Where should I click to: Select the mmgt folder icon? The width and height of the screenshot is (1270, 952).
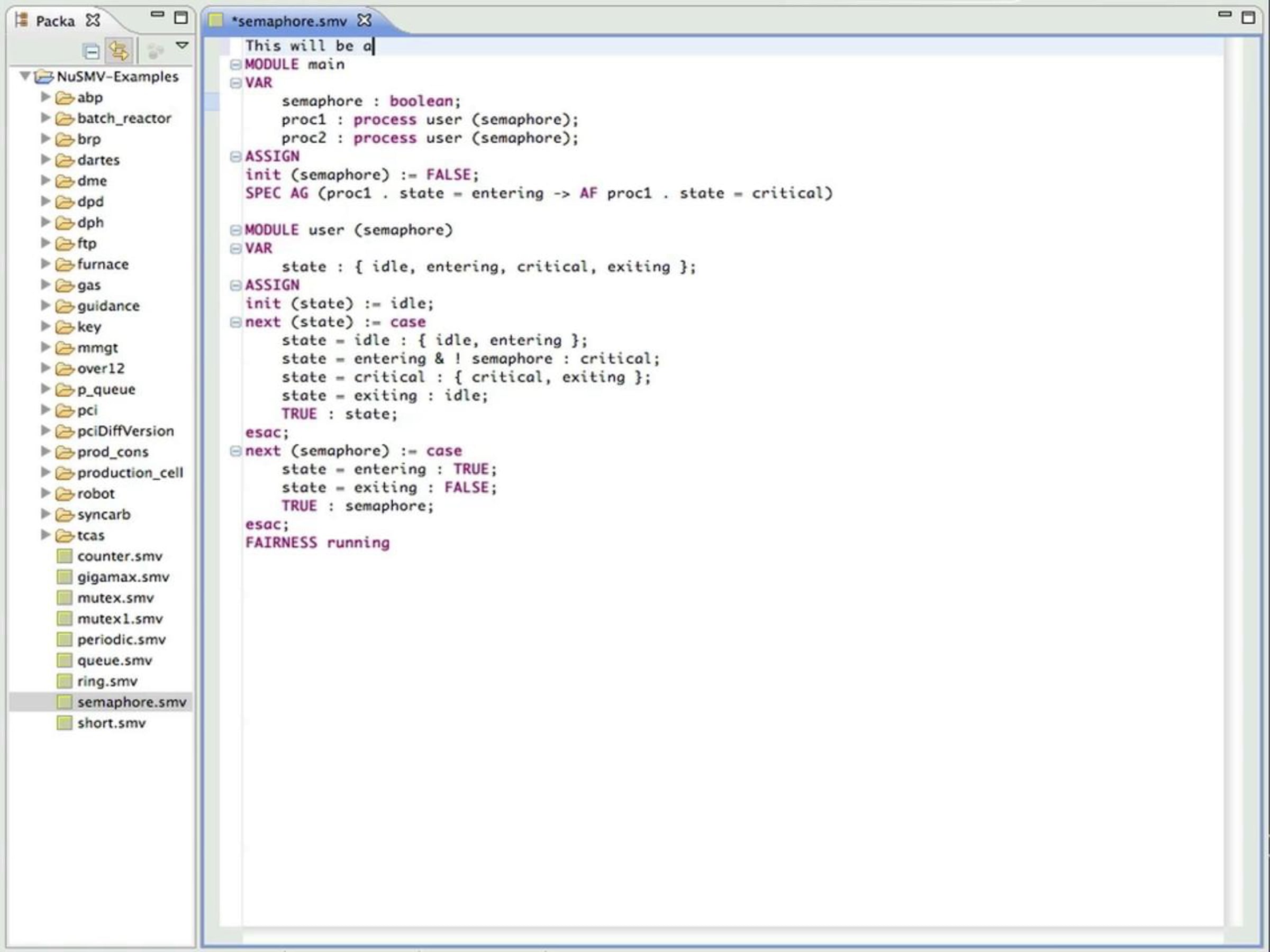point(65,348)
